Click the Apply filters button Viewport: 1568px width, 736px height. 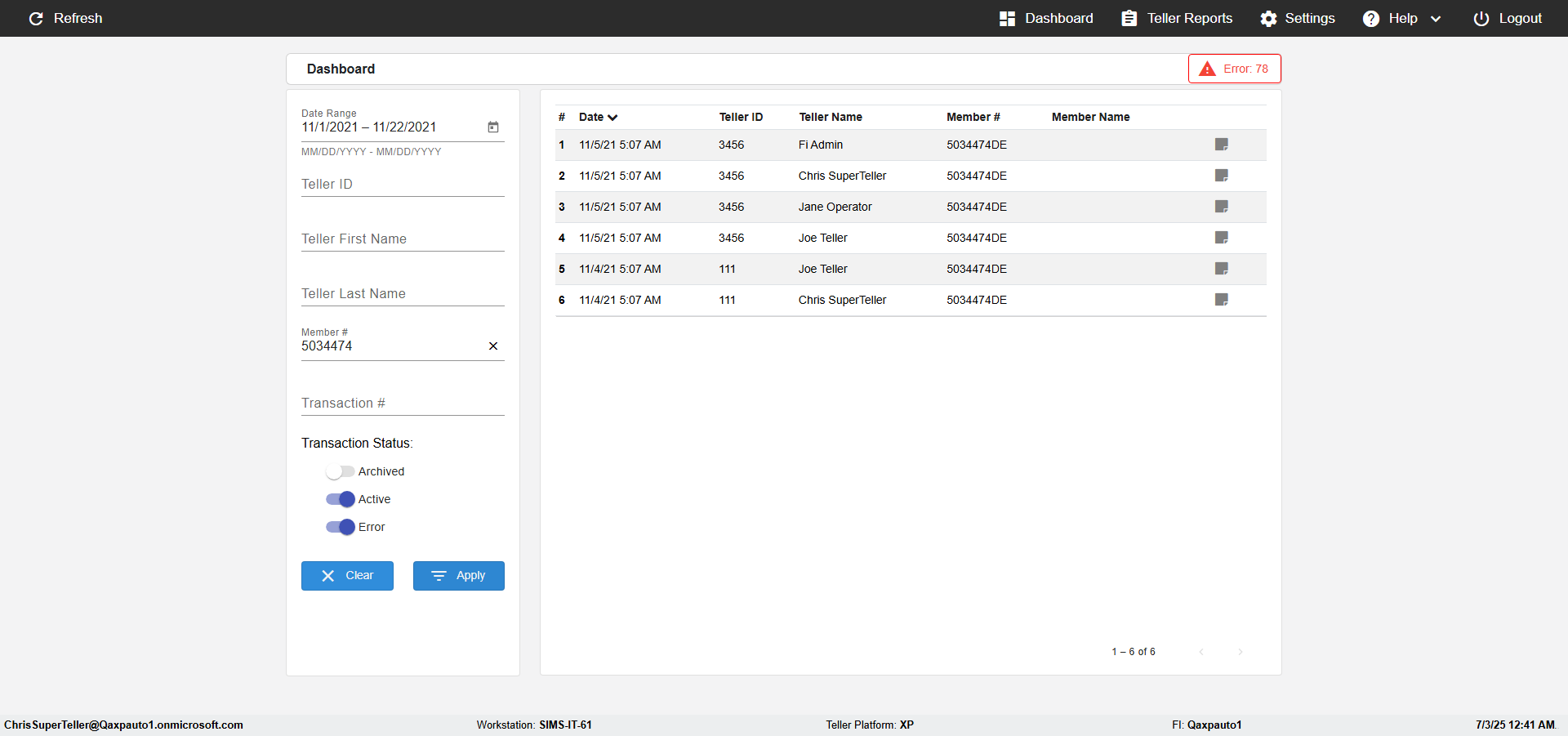[458, 575]
